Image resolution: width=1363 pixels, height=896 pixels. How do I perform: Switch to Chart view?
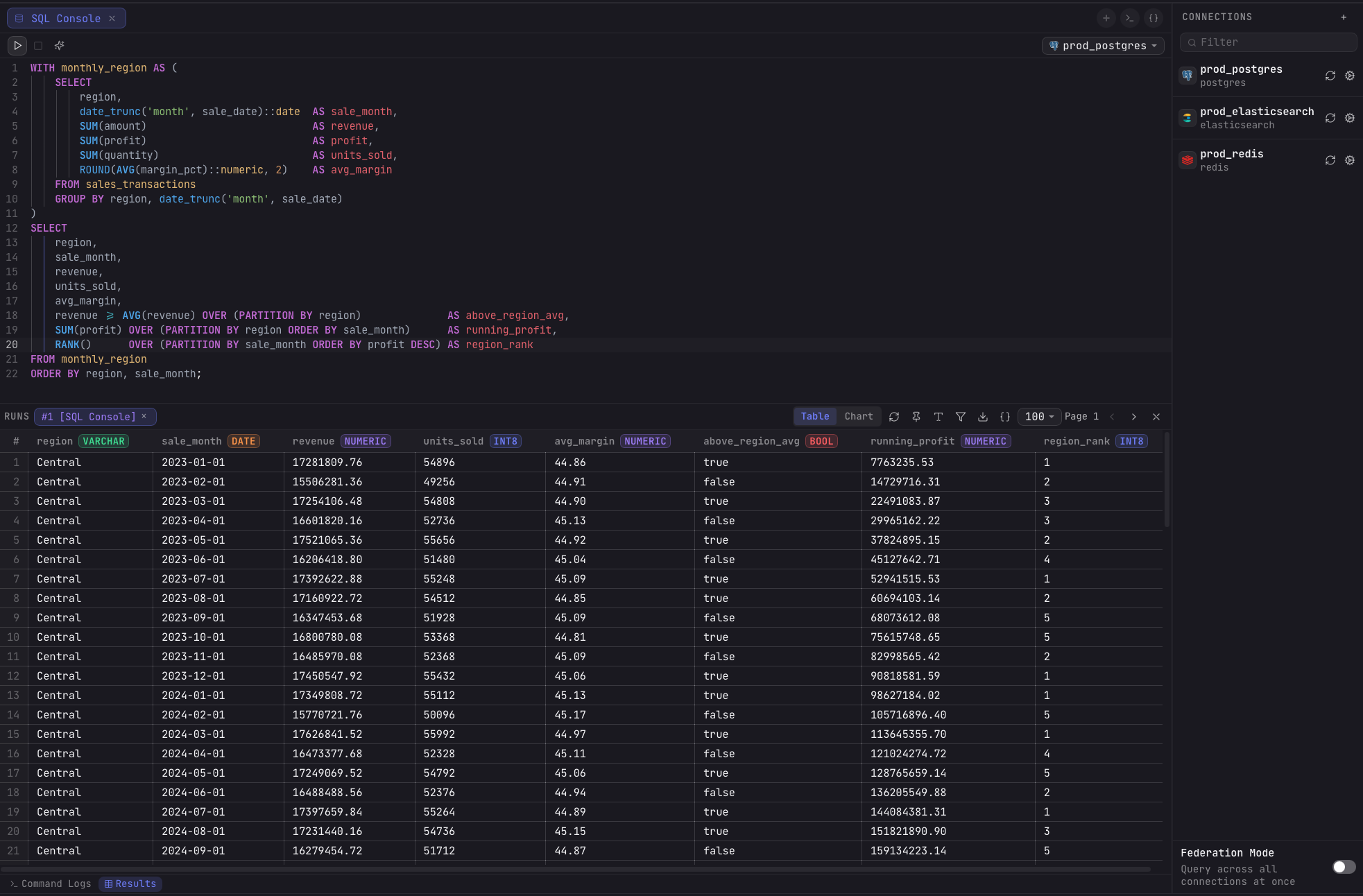859,416
